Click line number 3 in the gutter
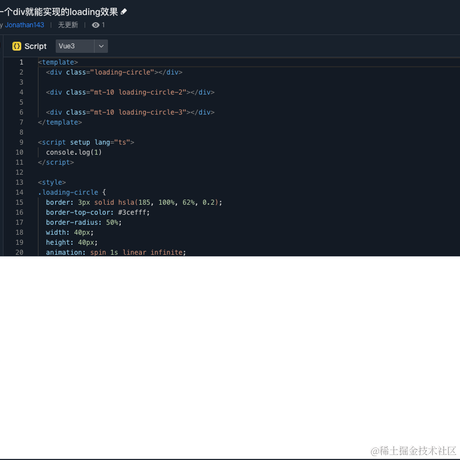 coord(21,82)
